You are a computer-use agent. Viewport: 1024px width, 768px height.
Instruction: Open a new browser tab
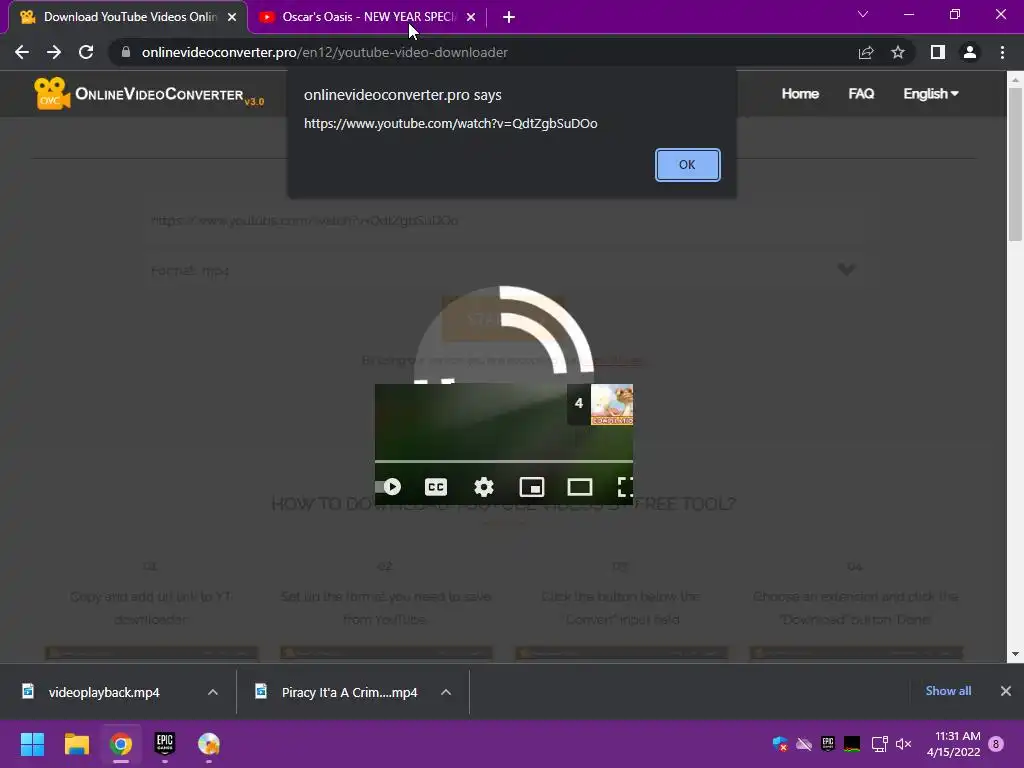tap(509, 18)
